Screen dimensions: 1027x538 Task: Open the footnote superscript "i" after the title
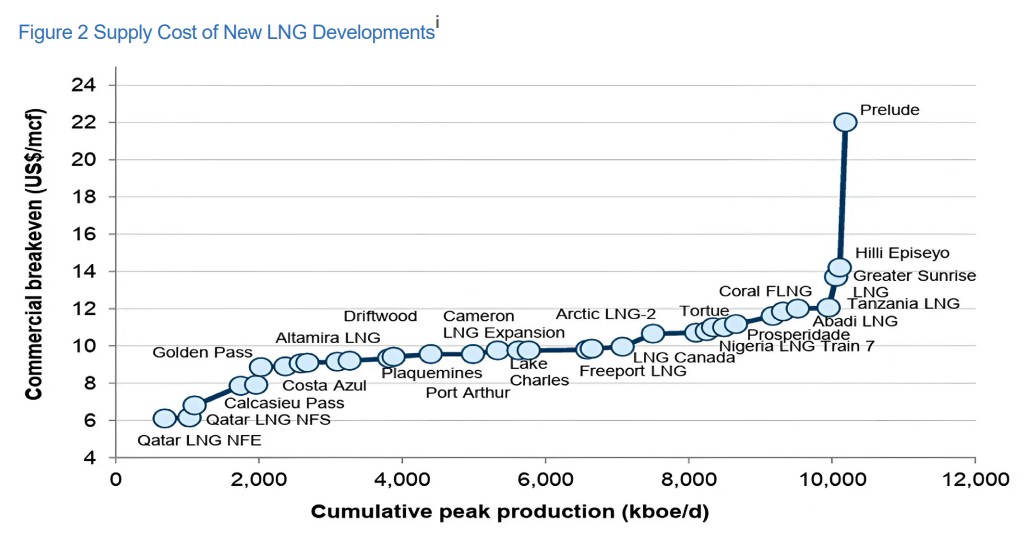coord(438,24)
